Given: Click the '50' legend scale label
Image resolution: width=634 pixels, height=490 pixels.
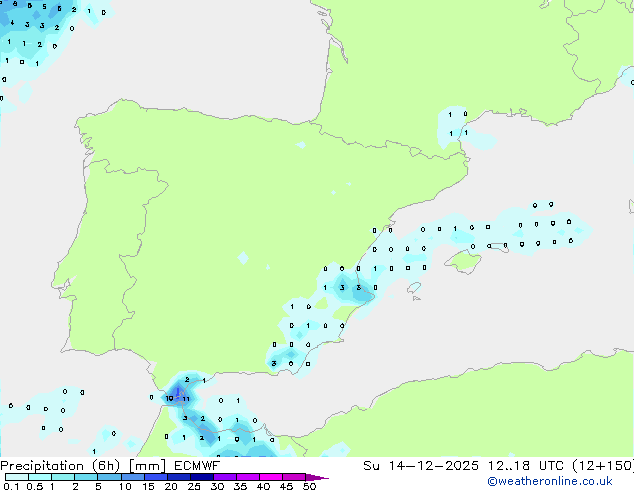Looking at the screenshot, I should tap(310, 486).
